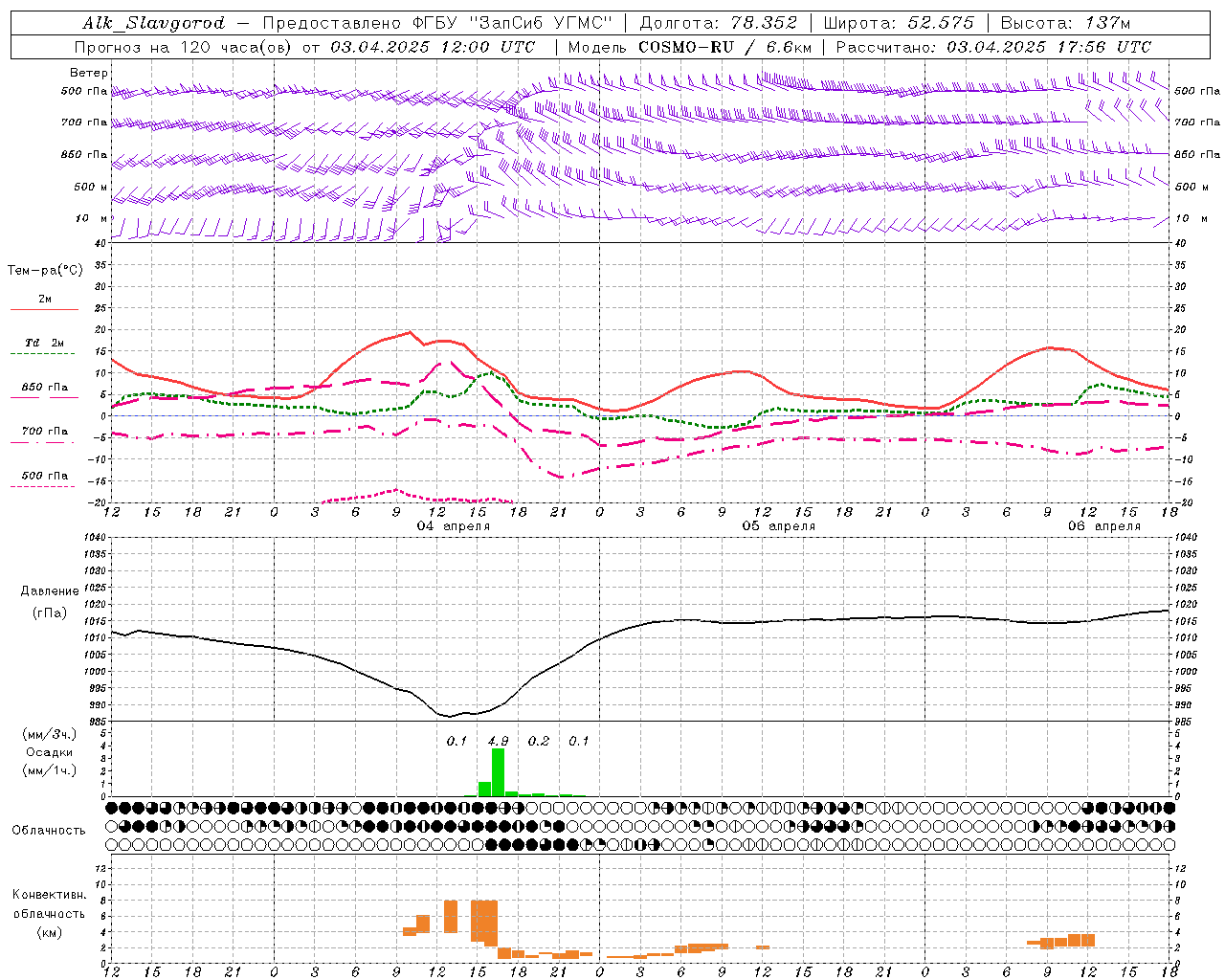
Task: Click the 2м temperature legend entry
Action: click(45, 299)
